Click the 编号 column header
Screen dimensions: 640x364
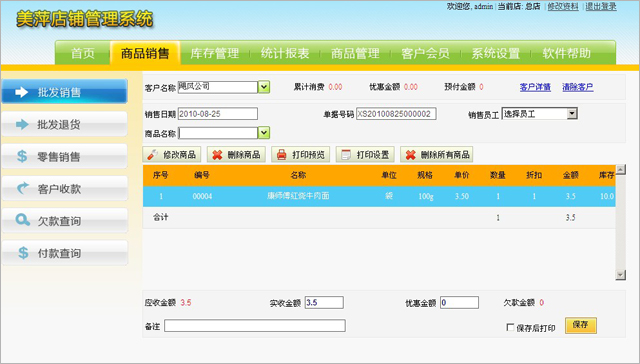202,175
